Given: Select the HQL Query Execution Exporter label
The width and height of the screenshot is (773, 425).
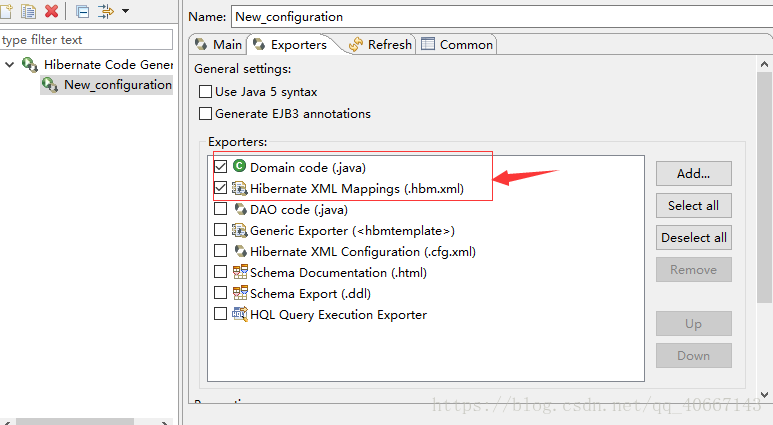Looking at the screenshot, I should (338, 315).
